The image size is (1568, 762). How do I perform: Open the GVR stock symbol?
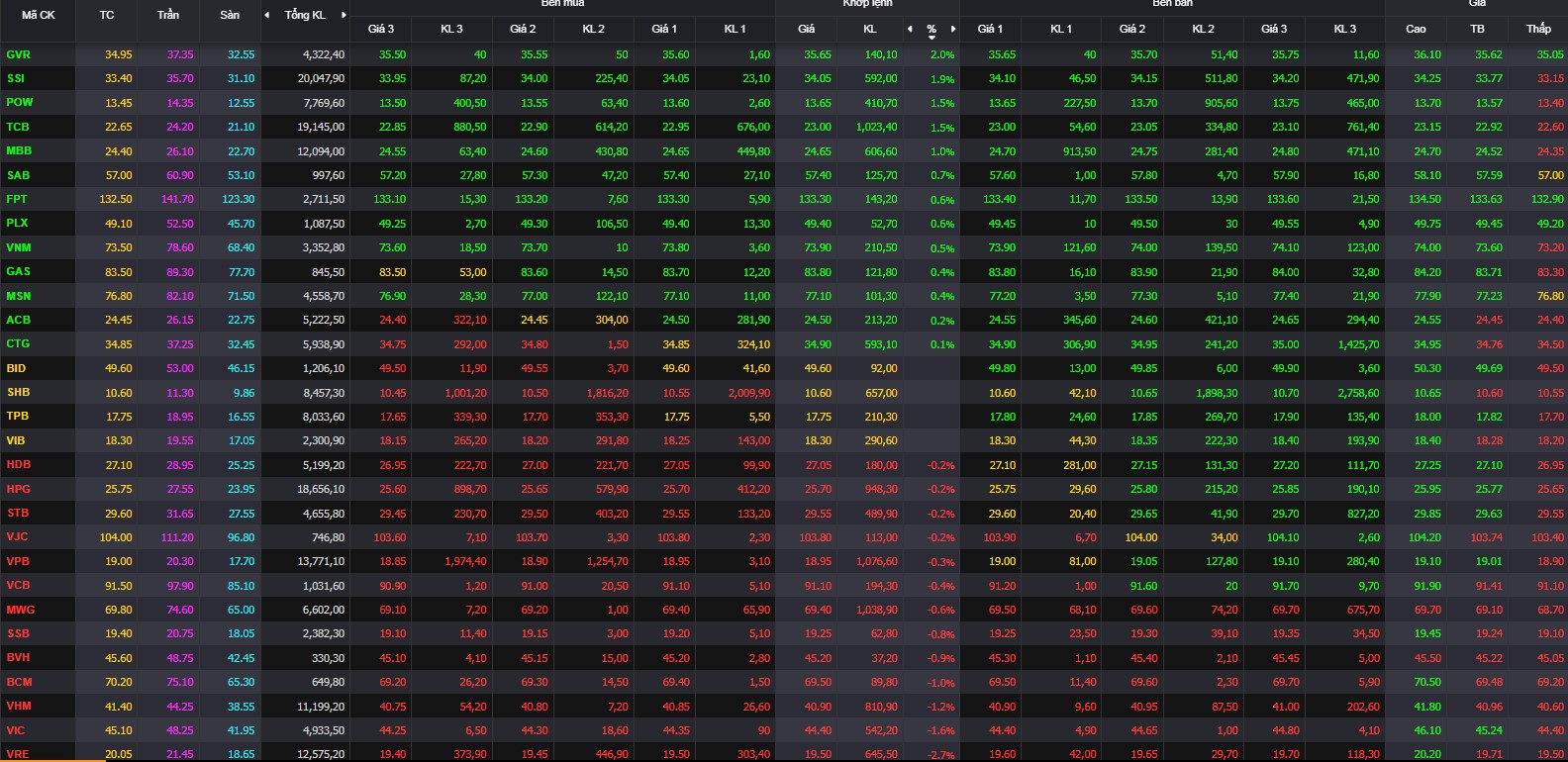(x=18, y=54)
